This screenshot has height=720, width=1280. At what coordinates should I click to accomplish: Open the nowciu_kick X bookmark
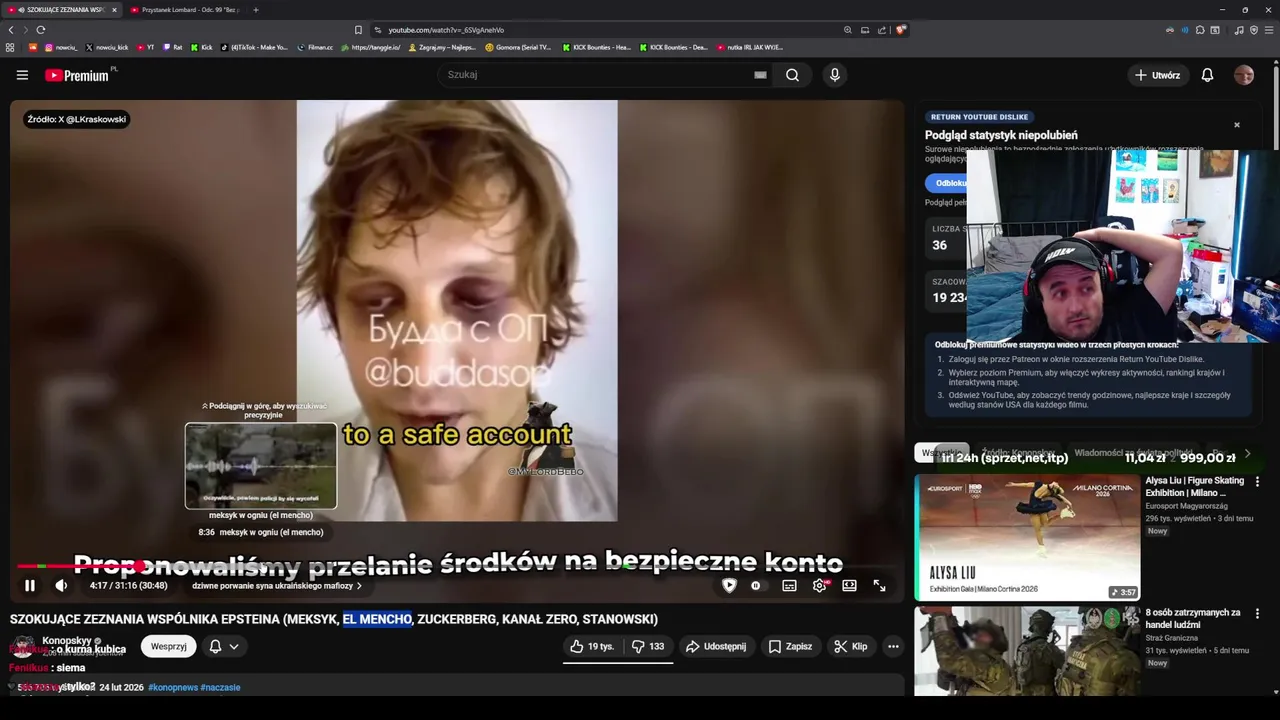point(107,47)
